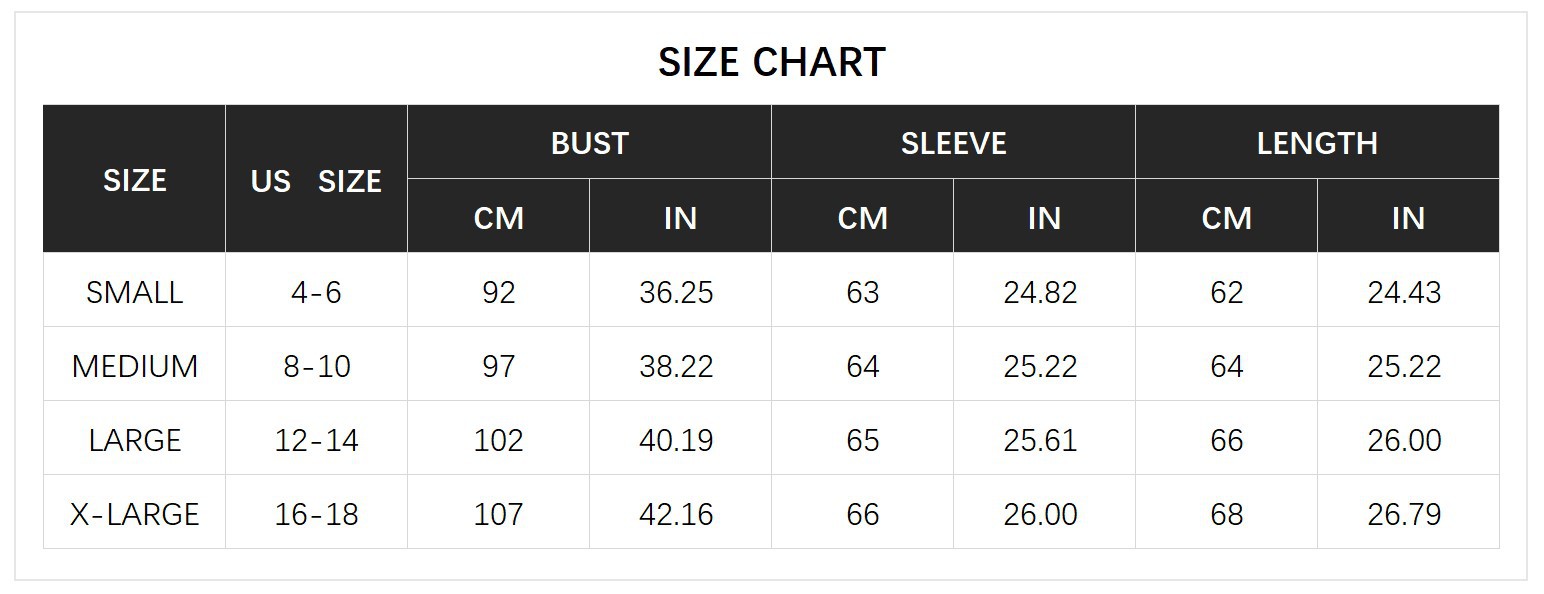Select the LENGTH header cell
Viewport: 1544px width, 594px height.
pyautogui.click(x=1317, y=143)
